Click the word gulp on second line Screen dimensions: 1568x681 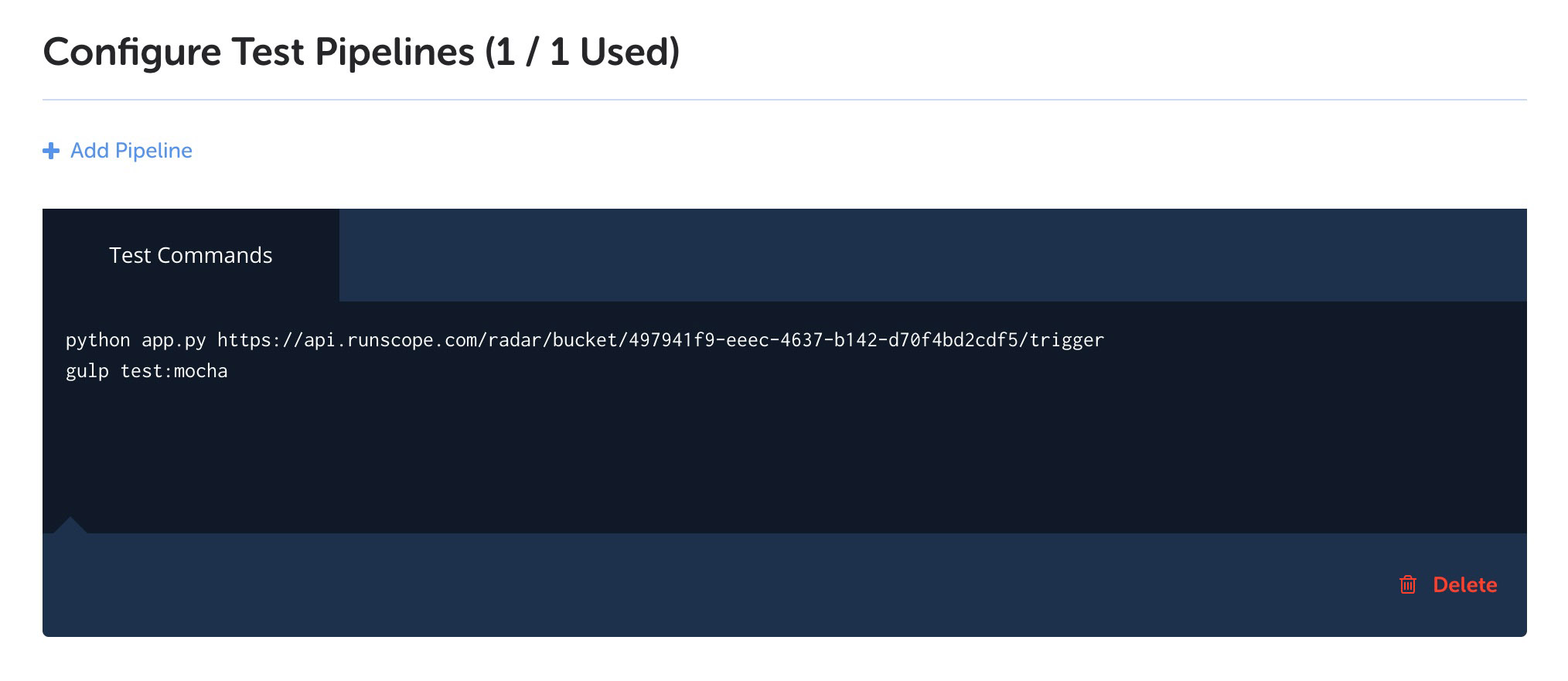[87, 371]
